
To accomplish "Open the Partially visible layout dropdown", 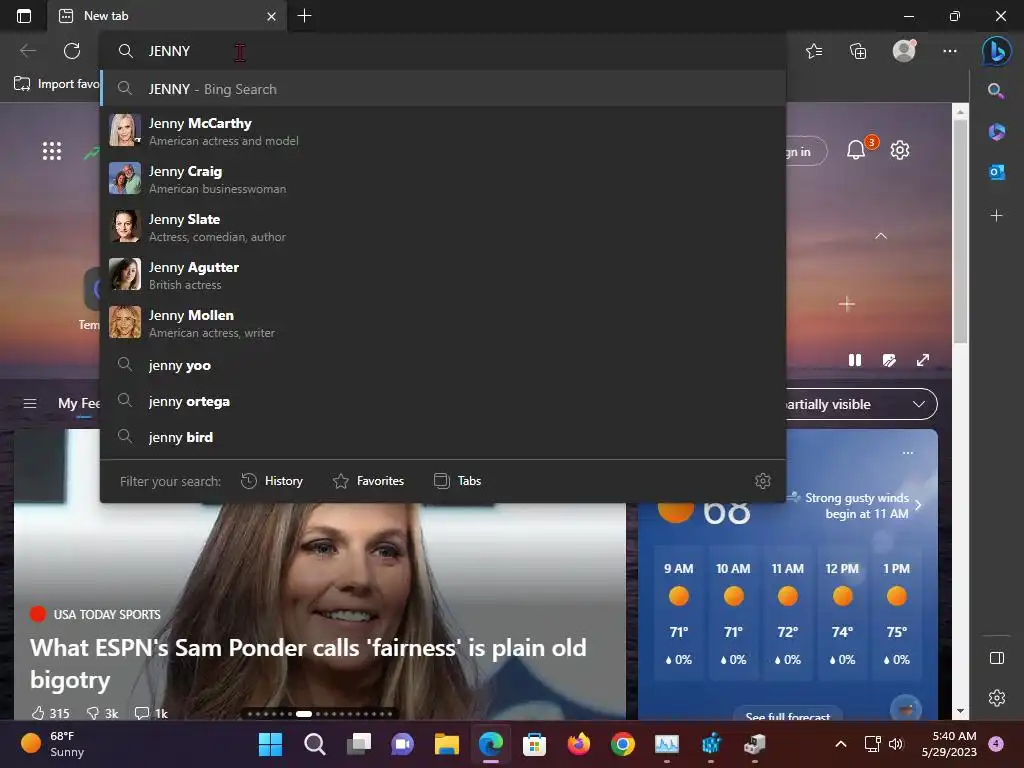I will (x=861, y=404).
